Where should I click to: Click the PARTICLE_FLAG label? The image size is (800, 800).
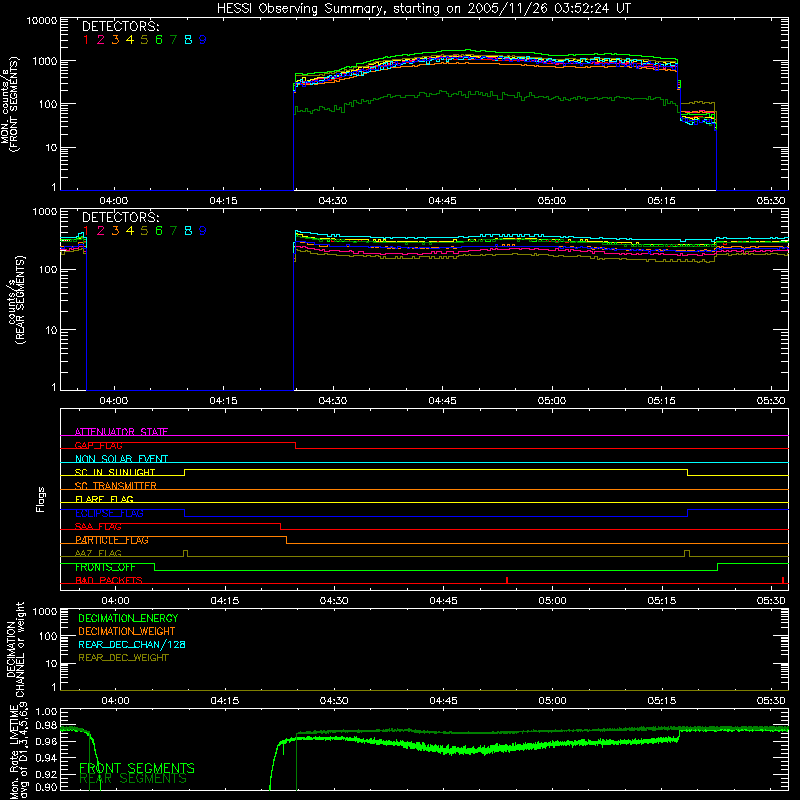[112, 540]
